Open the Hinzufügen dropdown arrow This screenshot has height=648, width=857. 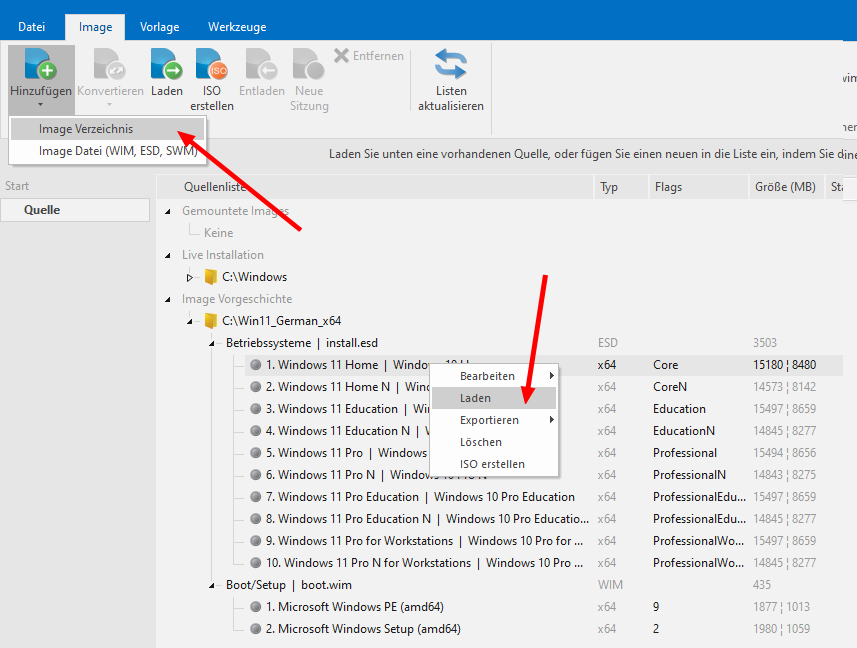(x=40, y=104)
